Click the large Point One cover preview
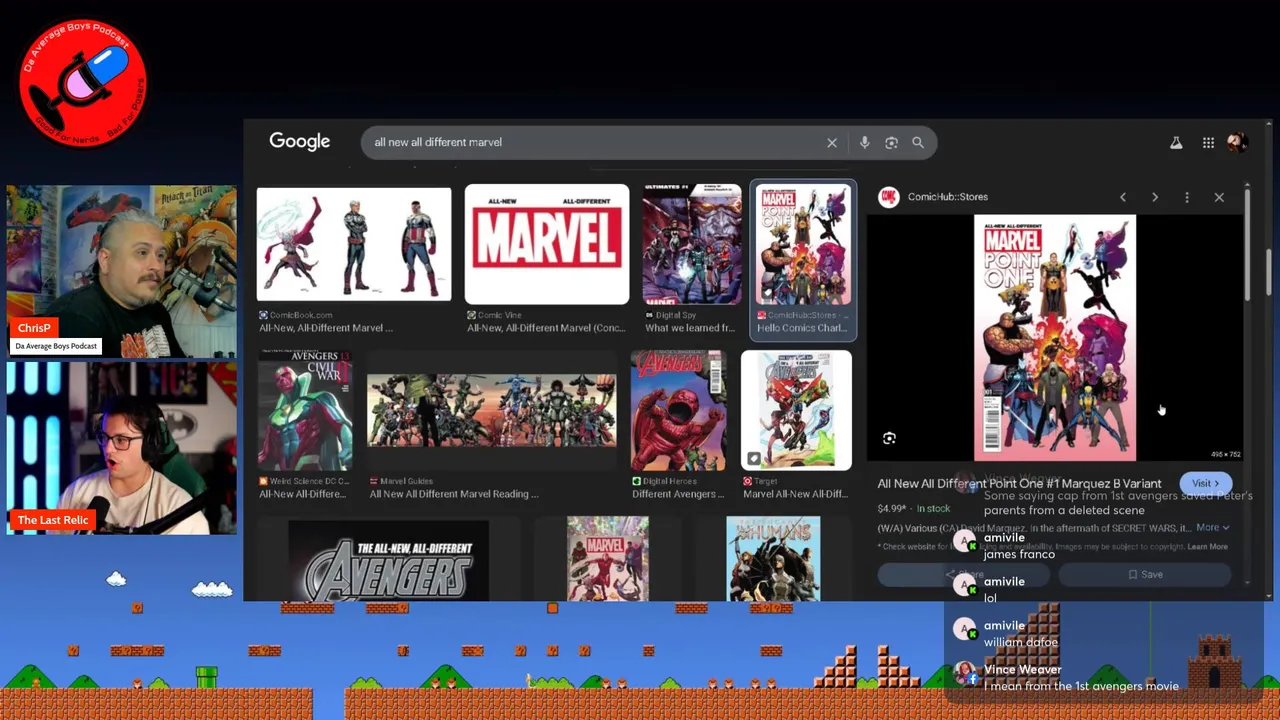 point(1055,338)
